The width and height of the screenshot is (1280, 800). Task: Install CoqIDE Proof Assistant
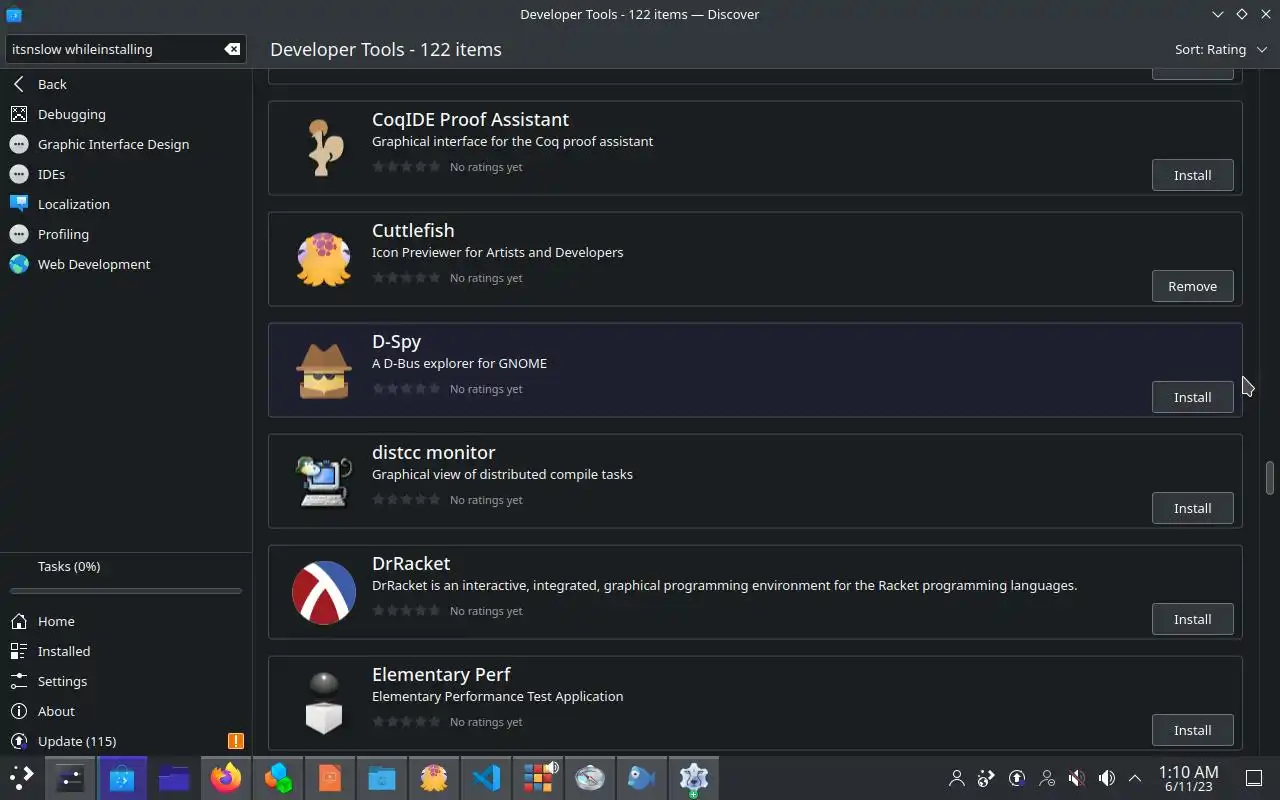coord(1192,175)
